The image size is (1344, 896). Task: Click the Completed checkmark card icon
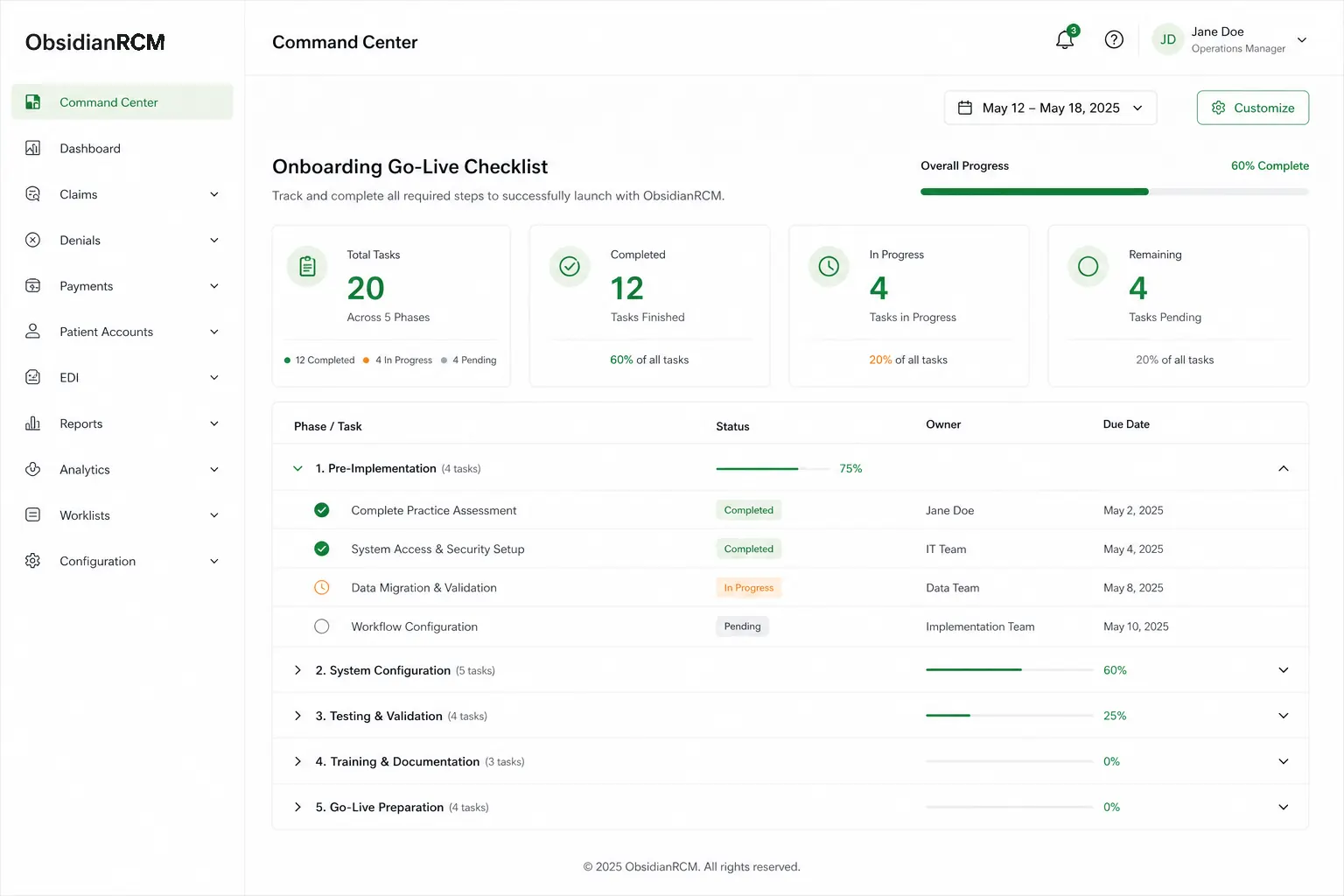[570, 266]
